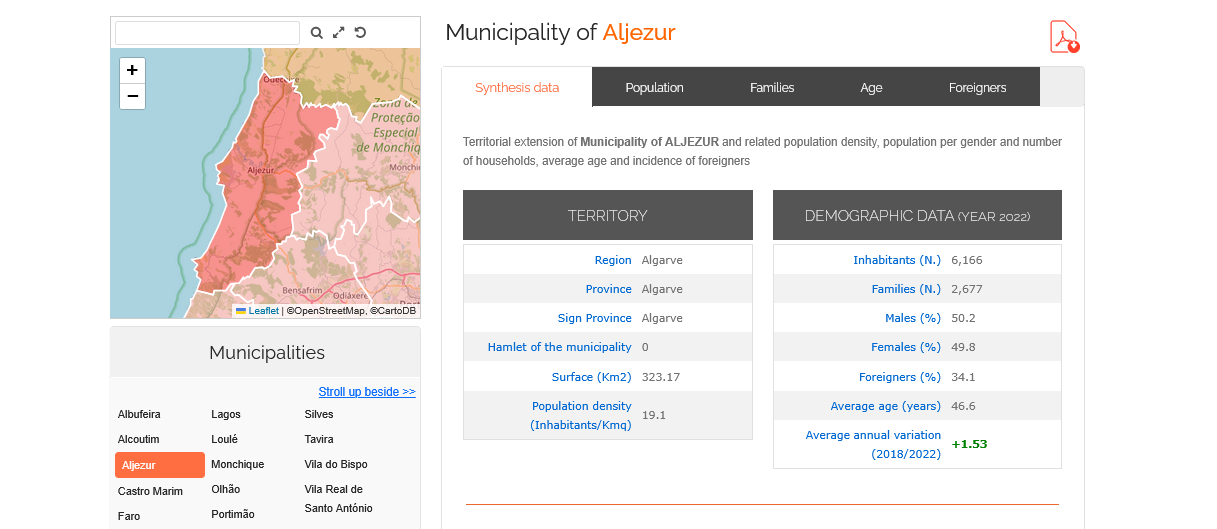Click the Males (%) label
1217x529 pixels.
tap(913, 318)
